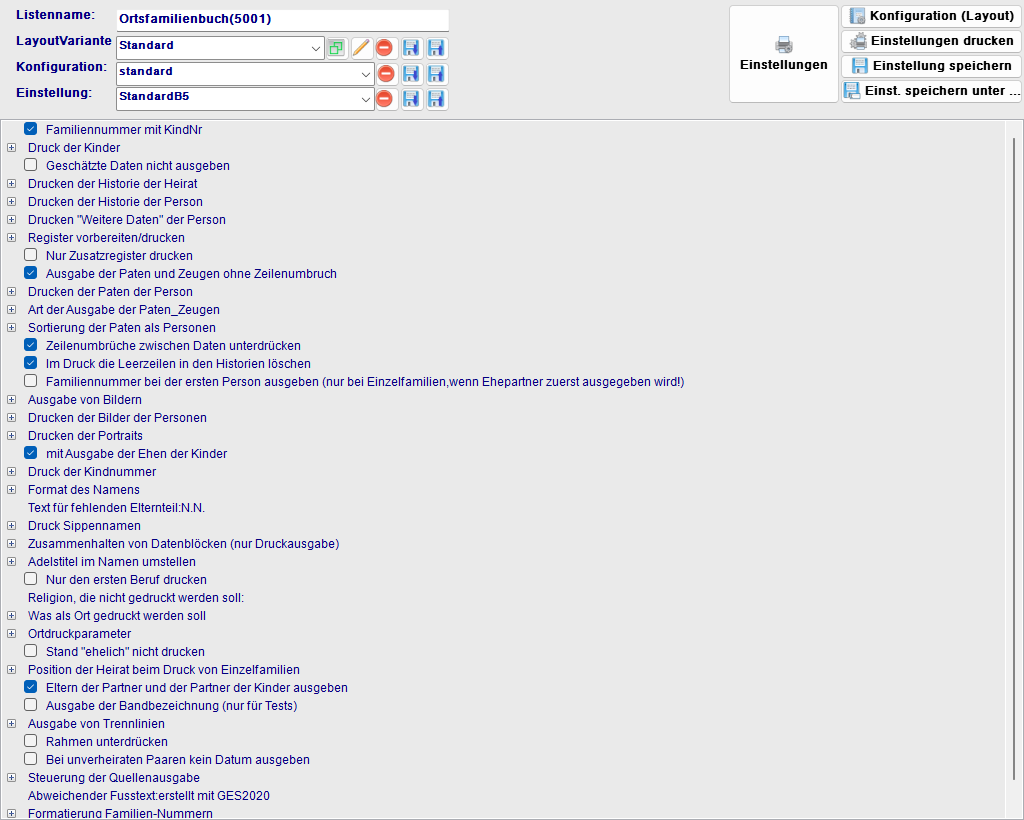
Task: Uncheck Familiennummer mit KindNr
Action: [30, 128]
